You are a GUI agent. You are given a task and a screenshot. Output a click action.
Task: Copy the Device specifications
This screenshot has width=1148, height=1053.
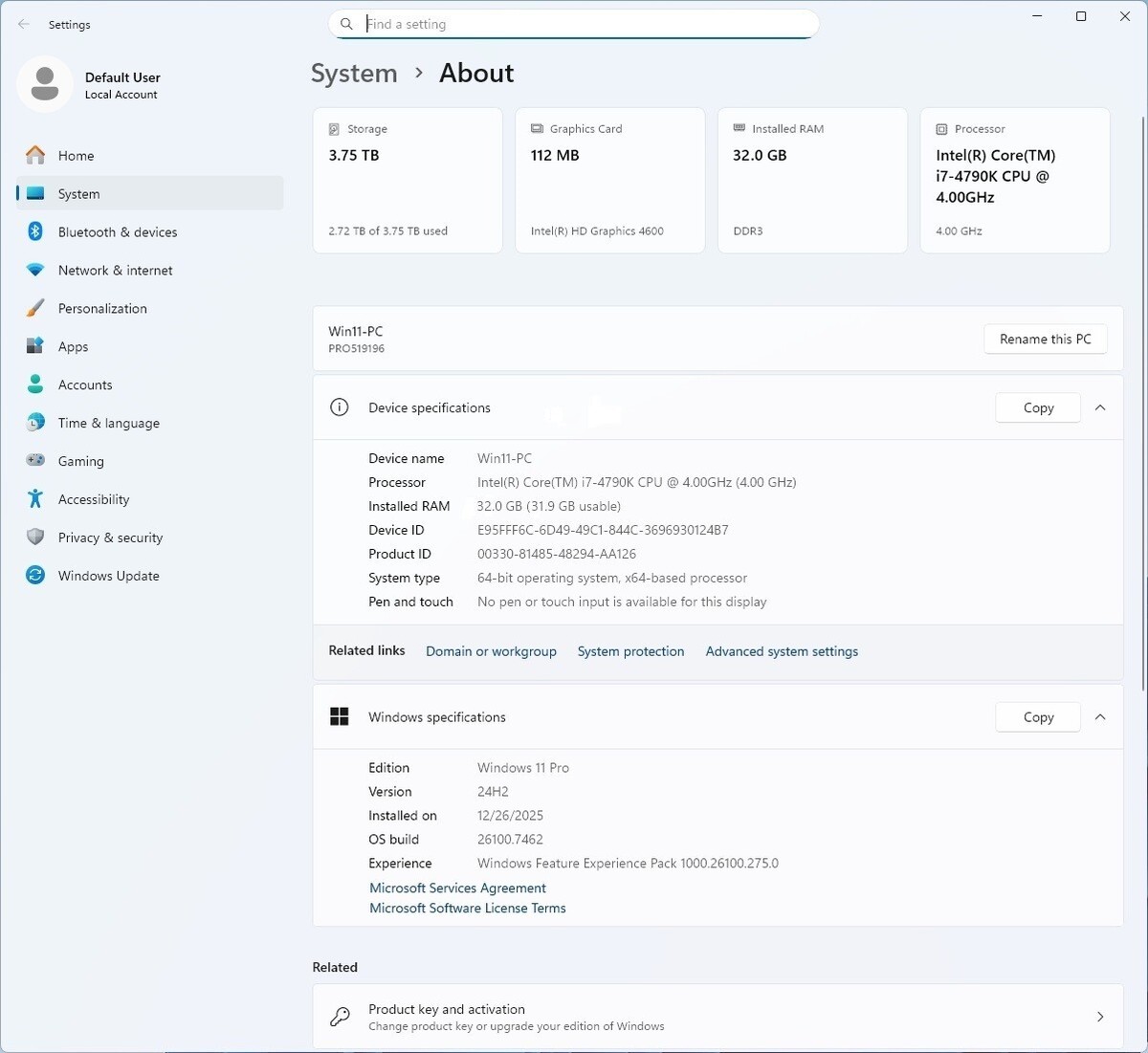point(1038,407)
